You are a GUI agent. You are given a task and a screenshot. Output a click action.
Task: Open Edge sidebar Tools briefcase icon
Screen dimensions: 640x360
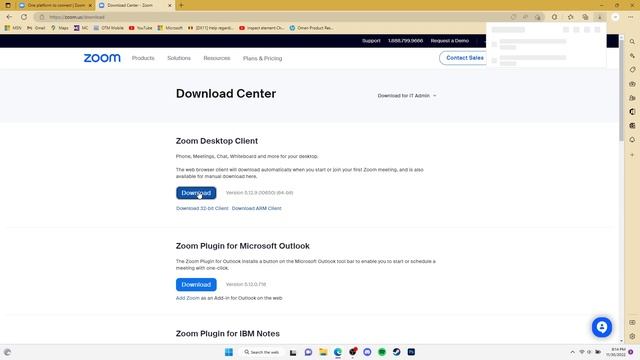(x=632, y=84)
